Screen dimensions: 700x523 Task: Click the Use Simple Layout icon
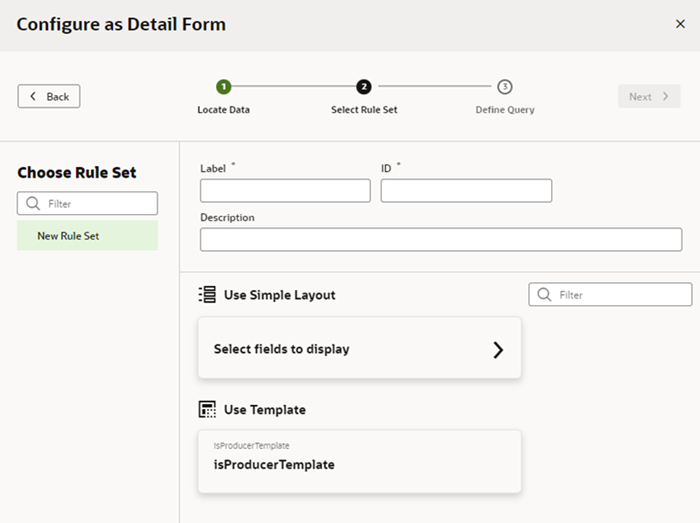207,295
